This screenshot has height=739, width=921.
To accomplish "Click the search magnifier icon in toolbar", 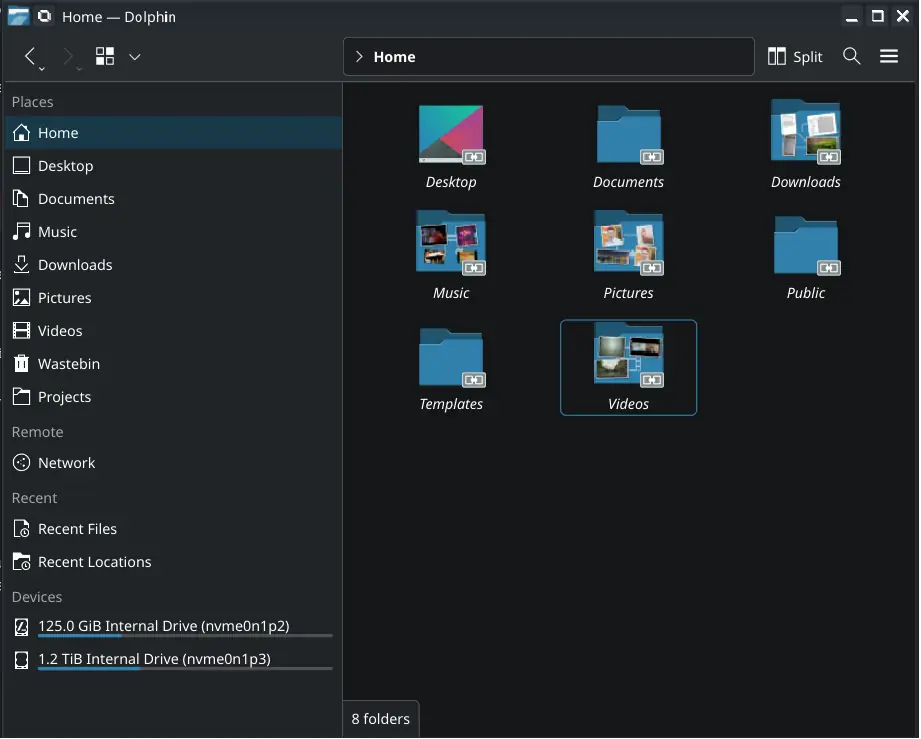I will tap(851, 57).
